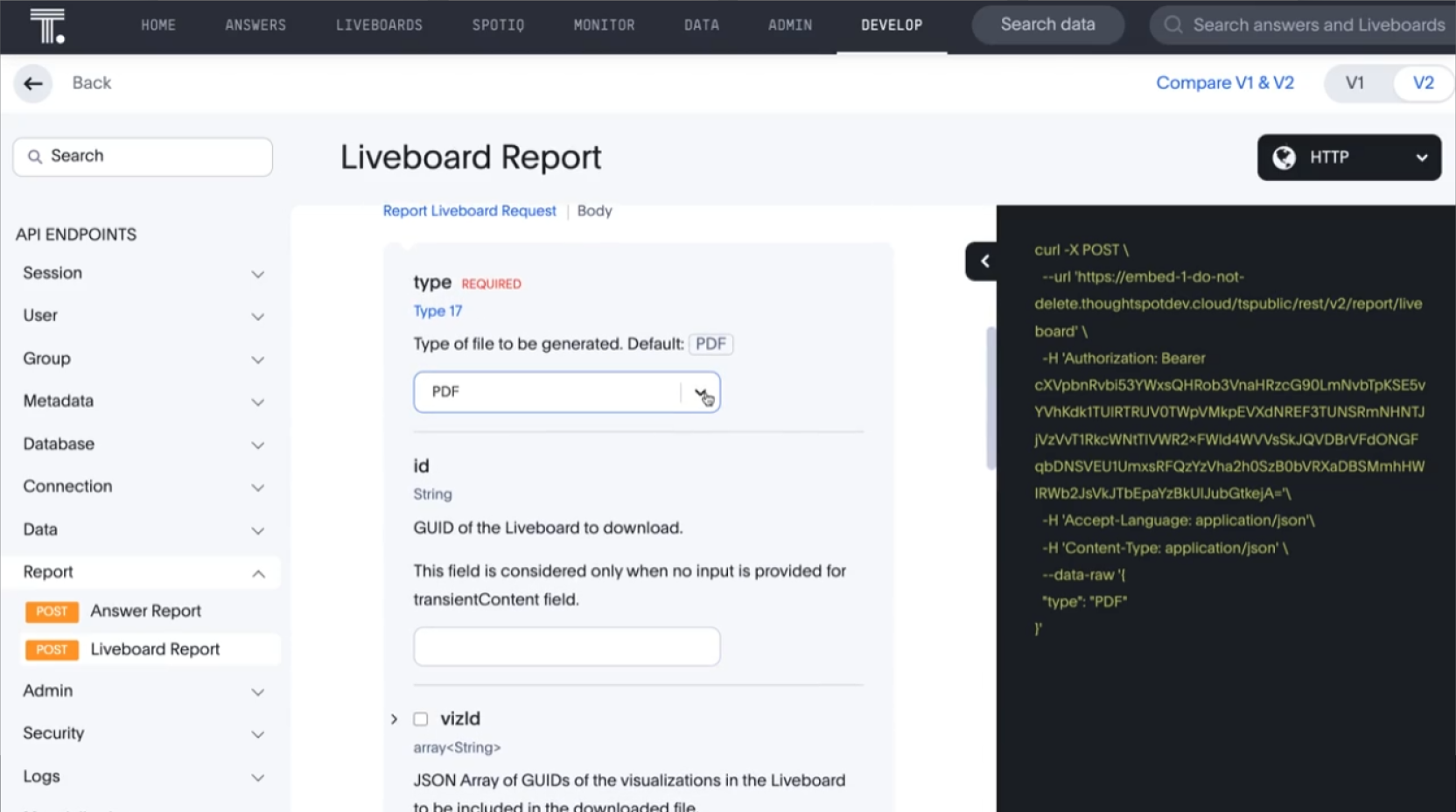Screen dimensions: 1456x812
Task: Open the MONITOR navigation tab
Action: [x=604, y=24]
